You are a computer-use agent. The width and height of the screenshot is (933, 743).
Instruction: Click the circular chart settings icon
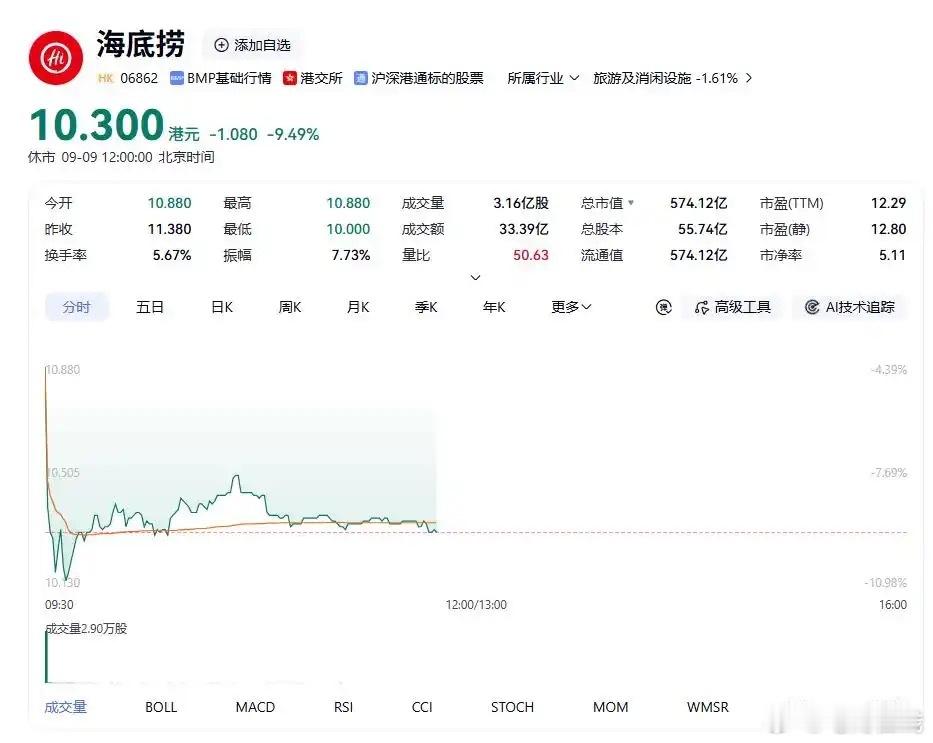click(x=663, y=307)
